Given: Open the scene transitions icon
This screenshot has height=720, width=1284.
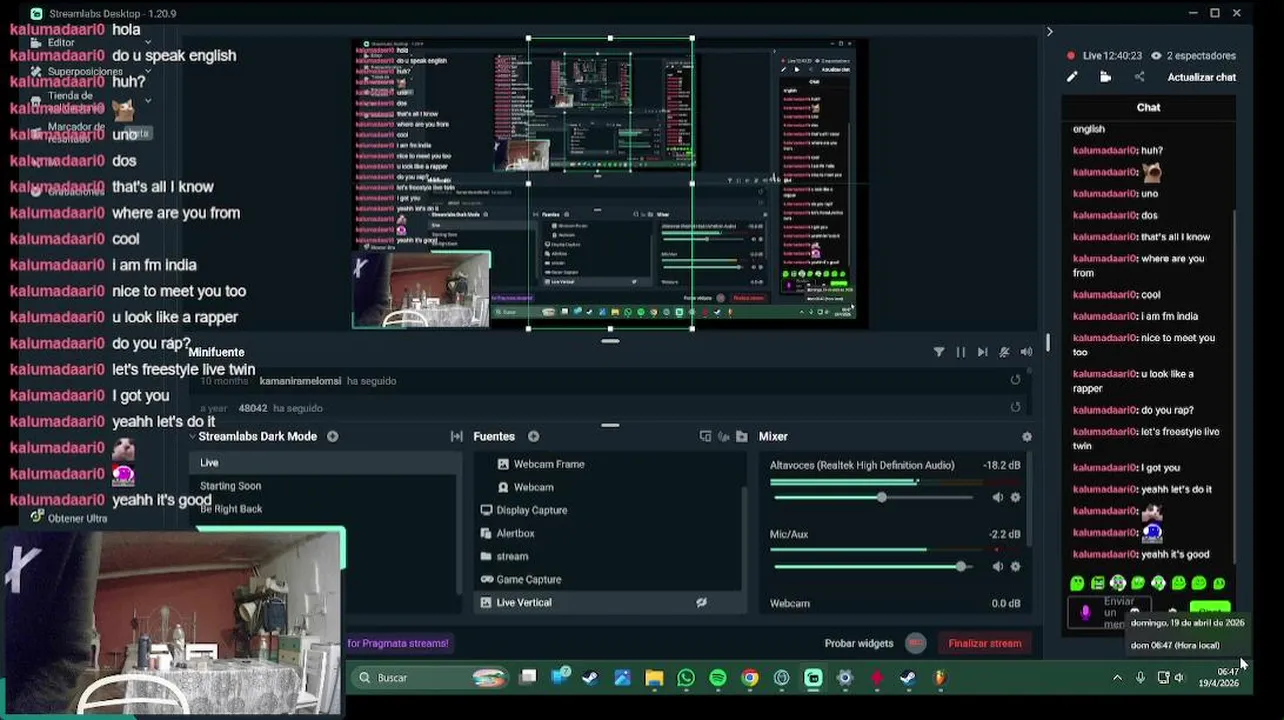Looking at the screenshot, I should click(x=457, y=436).
